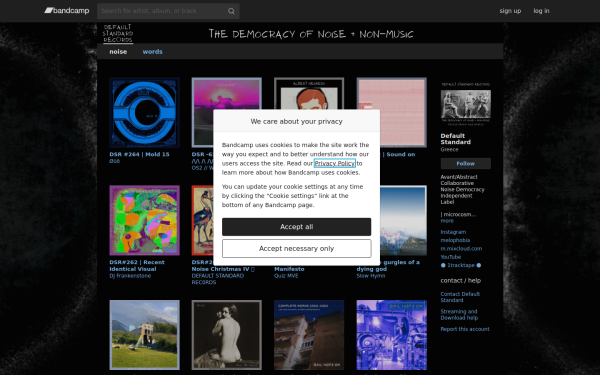
Task: Open the sign up link
Action: pyautogui.click(x=510, y=11)
